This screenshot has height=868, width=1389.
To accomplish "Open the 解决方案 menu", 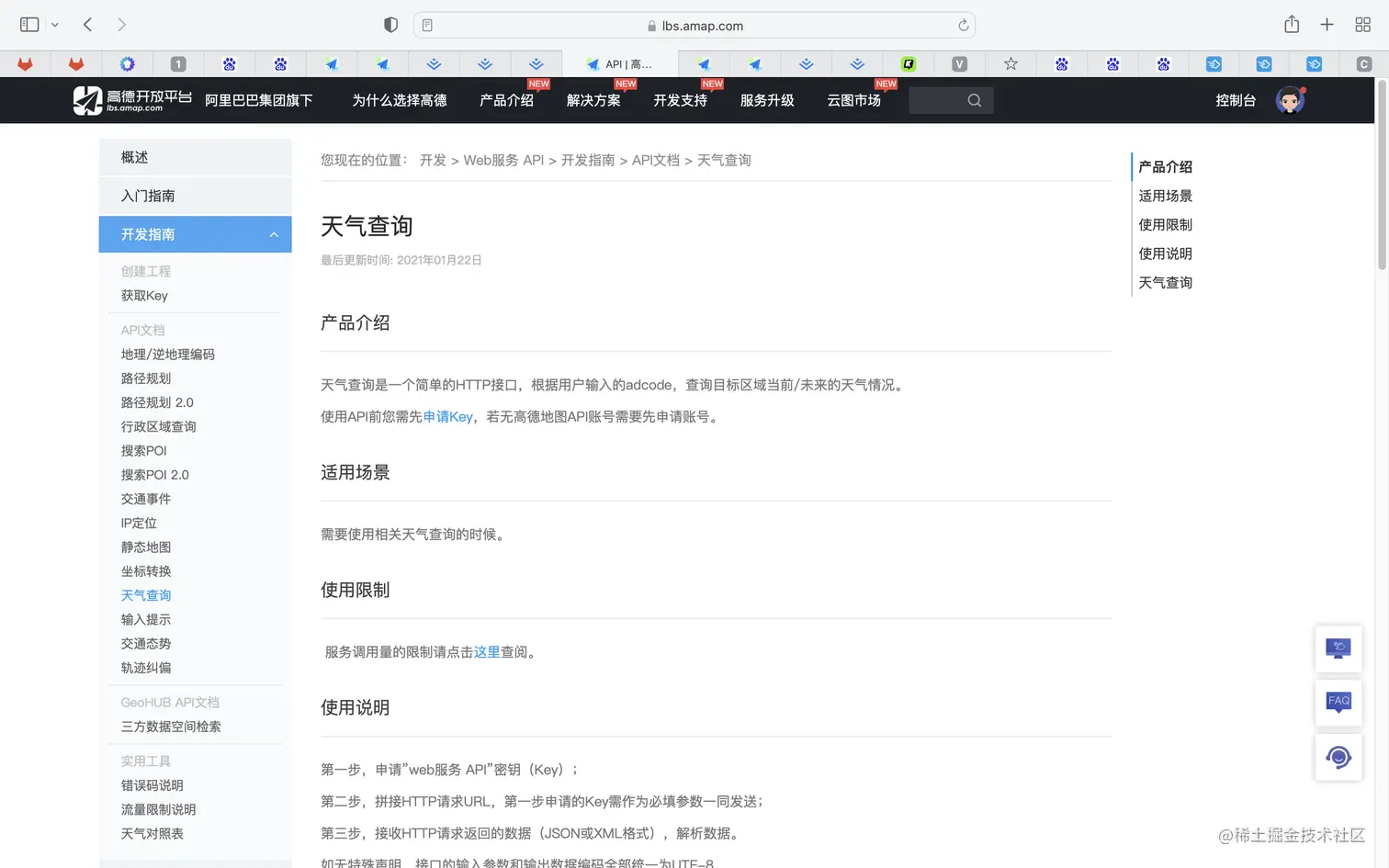I will click(x=593, y=101).
